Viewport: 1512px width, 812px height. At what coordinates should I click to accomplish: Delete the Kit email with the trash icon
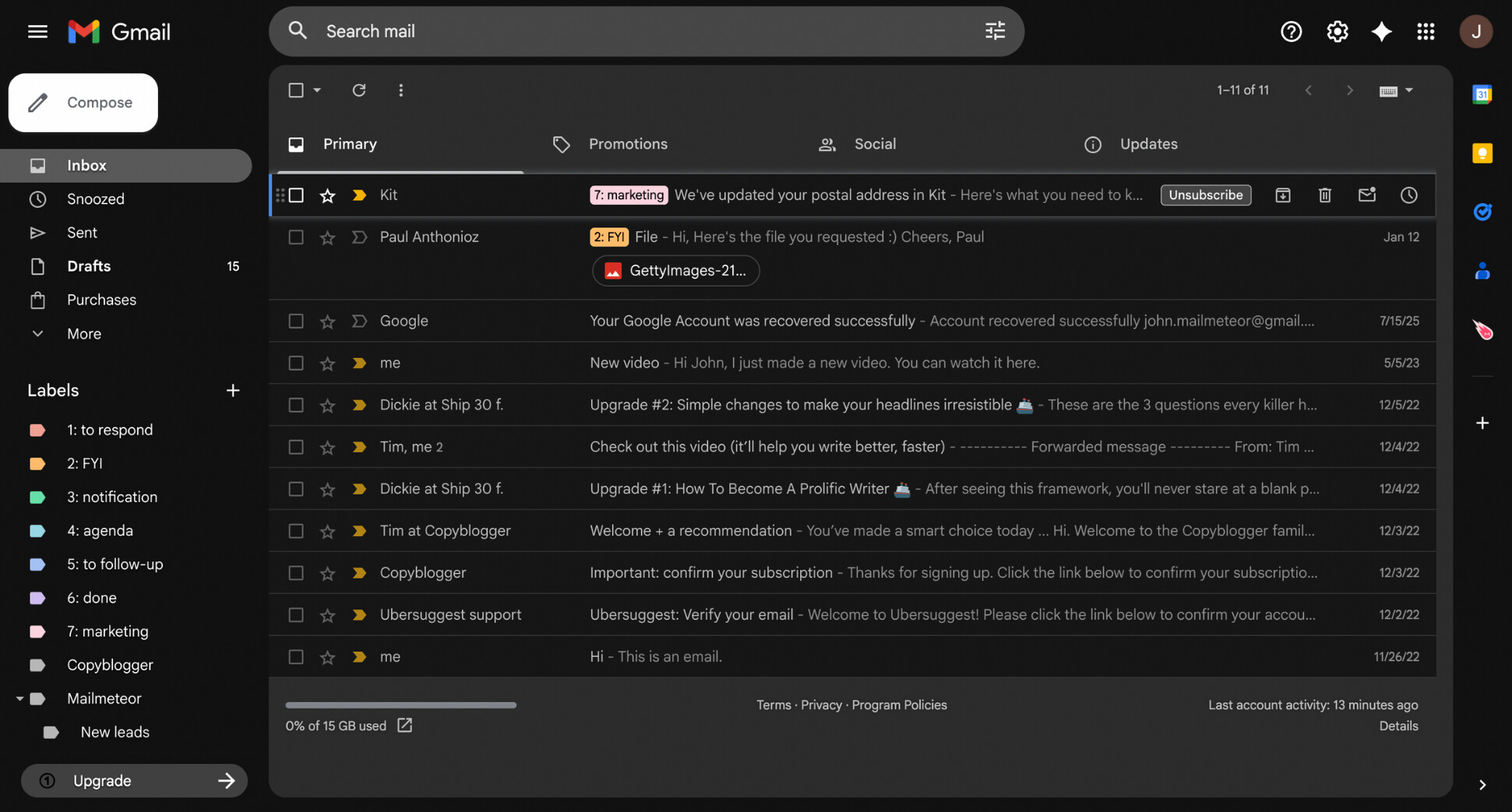pyautogui.click(x=1325, y=195)
